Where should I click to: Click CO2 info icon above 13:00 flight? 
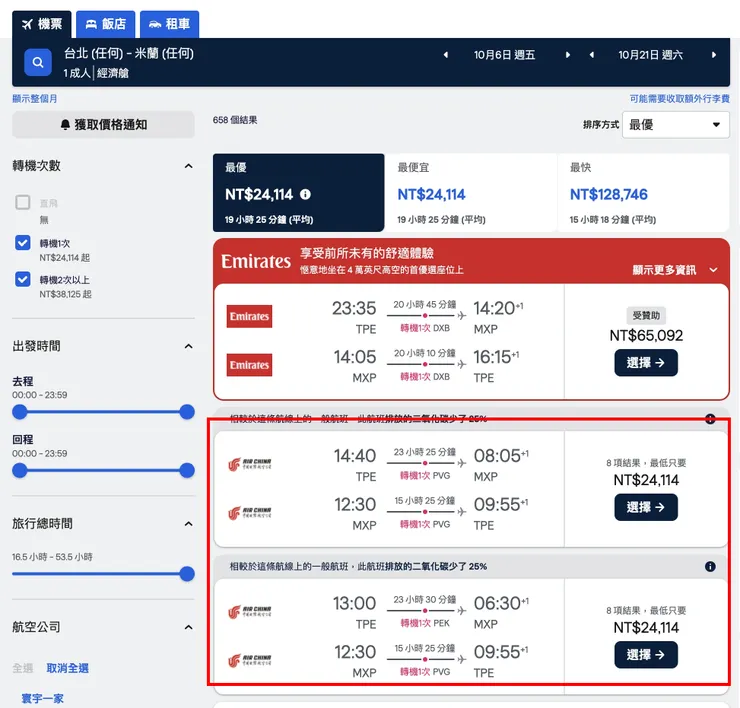(x=710, y=566)
